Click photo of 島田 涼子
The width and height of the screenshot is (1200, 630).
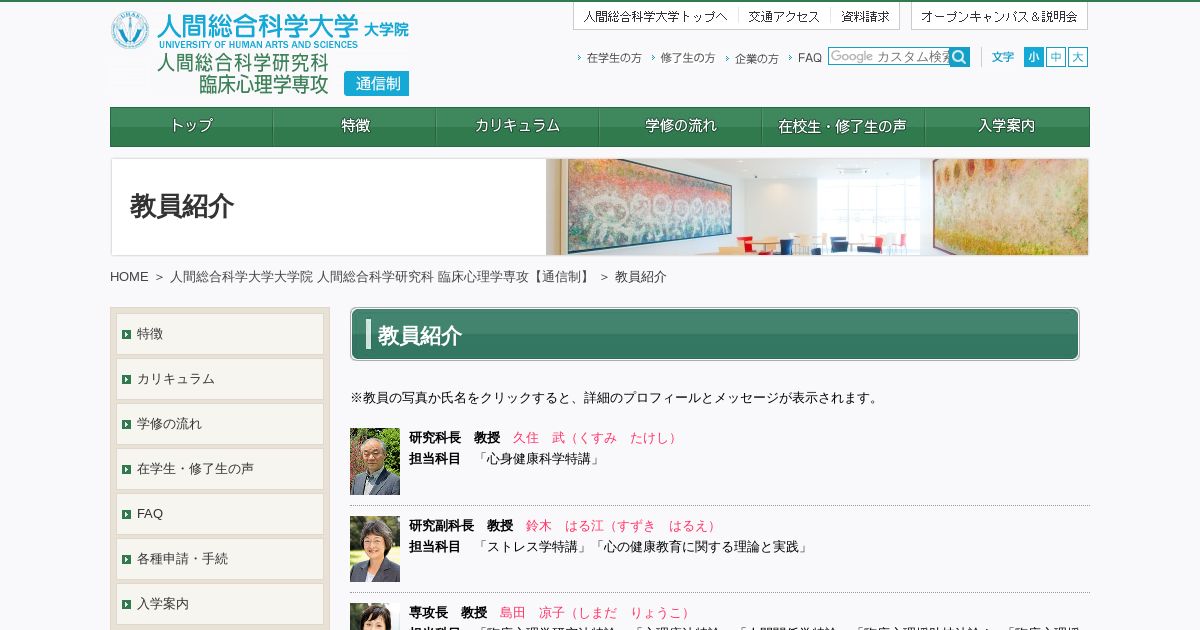pyautogui.click(x=375, y=617)
